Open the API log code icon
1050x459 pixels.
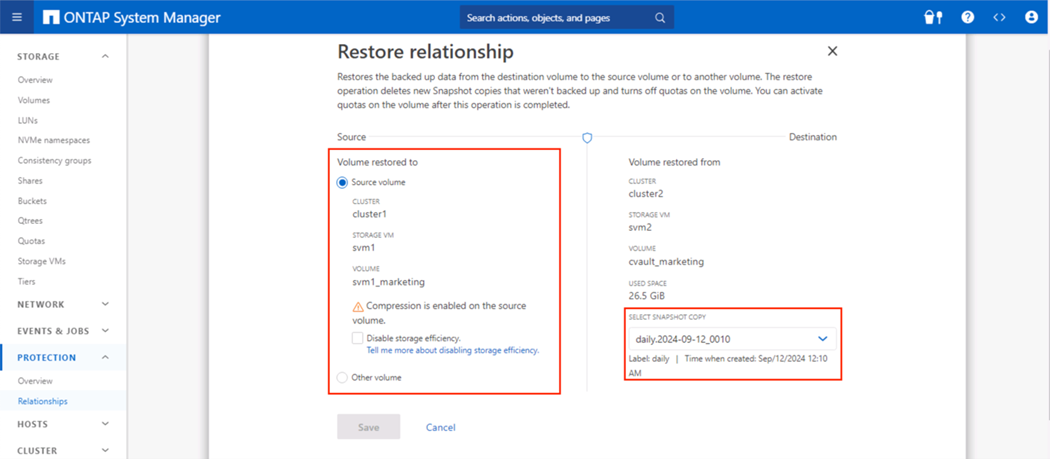point(999,17)
